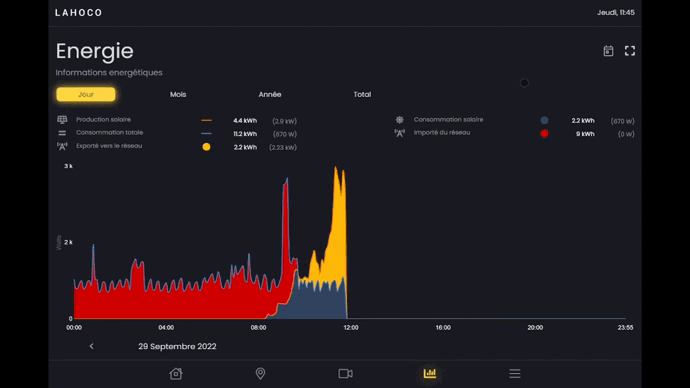This screenshot has height=388, width=690.
Task: Click the orange Production solaire line swatch
Action: pos(206,120)
